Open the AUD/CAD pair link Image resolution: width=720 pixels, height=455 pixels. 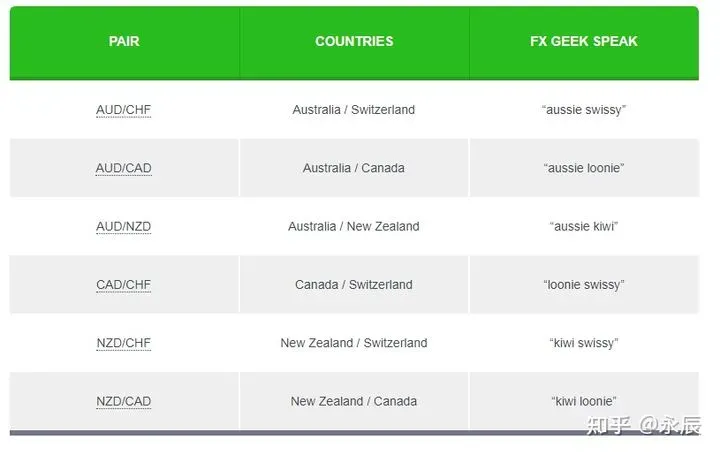124,168
